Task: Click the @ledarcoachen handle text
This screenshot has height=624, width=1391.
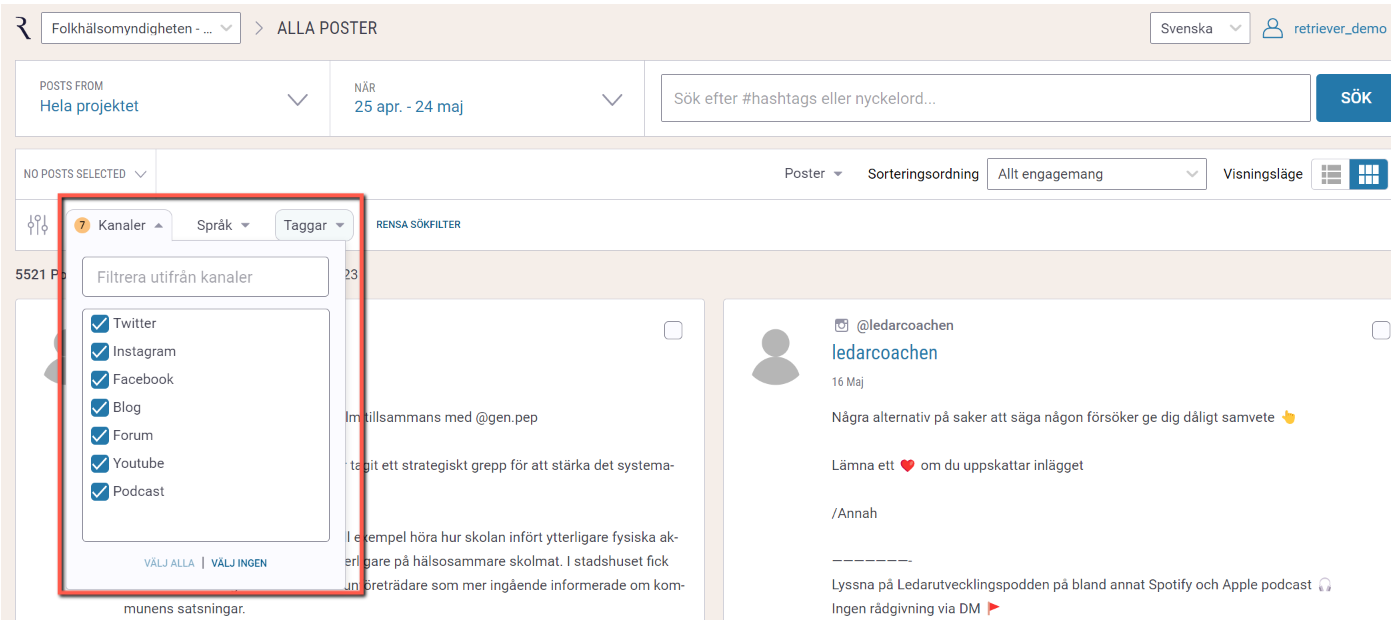Action: click(x=905, y=325)
